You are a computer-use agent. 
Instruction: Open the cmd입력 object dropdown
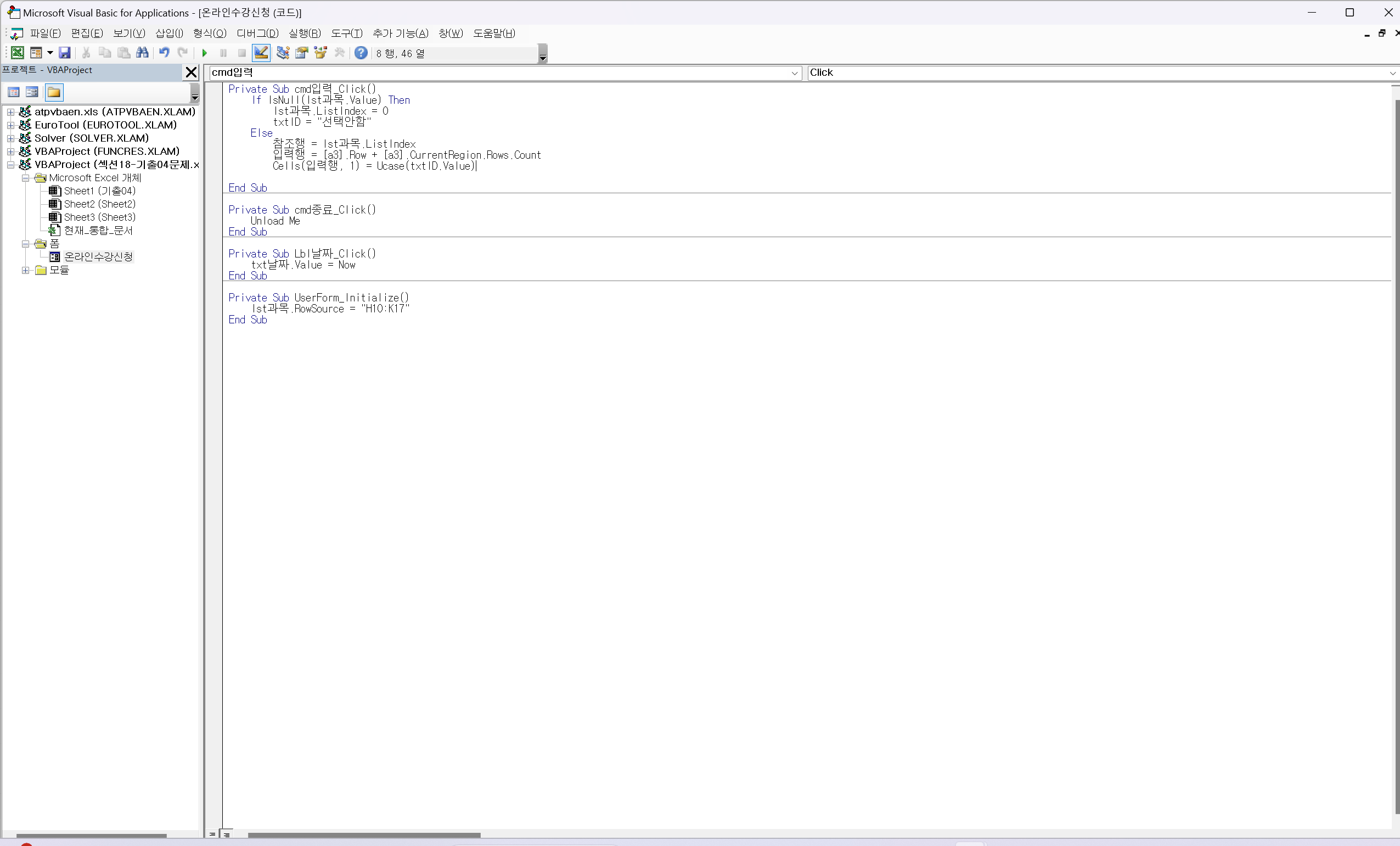pyautogui.click(x=794, y=73)
